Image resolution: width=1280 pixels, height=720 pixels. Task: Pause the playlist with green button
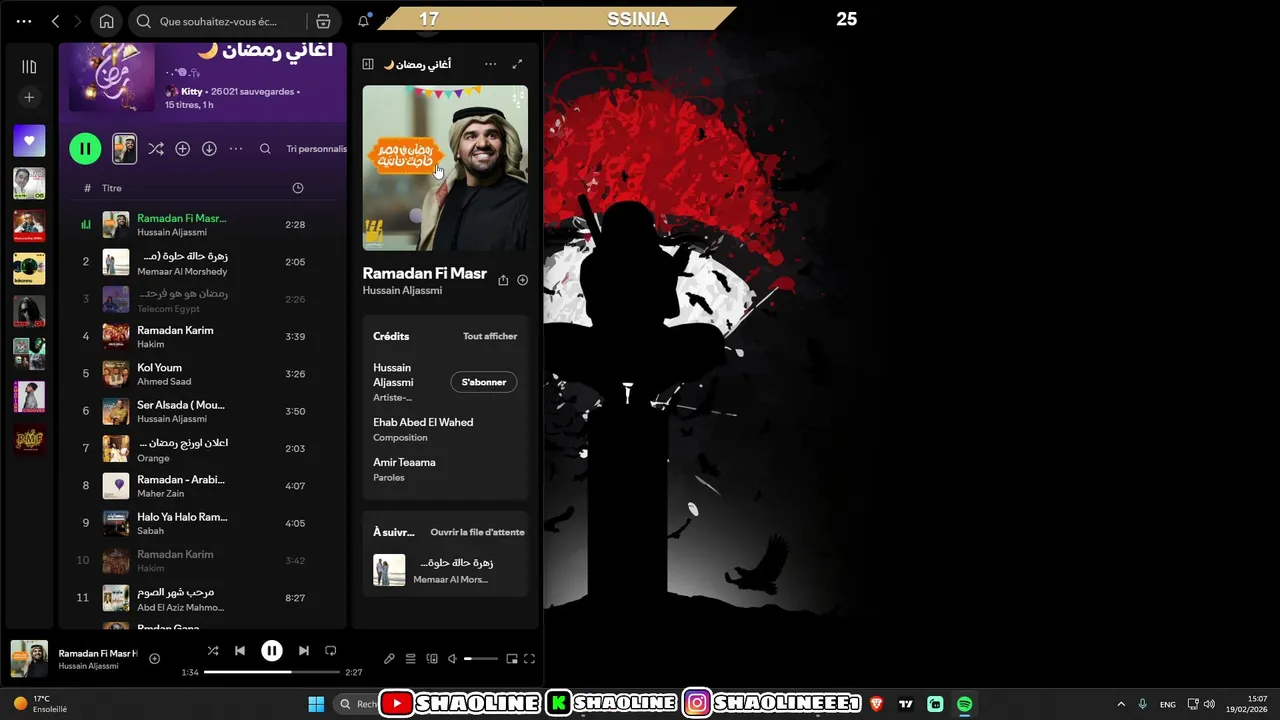tap(85, 149)
